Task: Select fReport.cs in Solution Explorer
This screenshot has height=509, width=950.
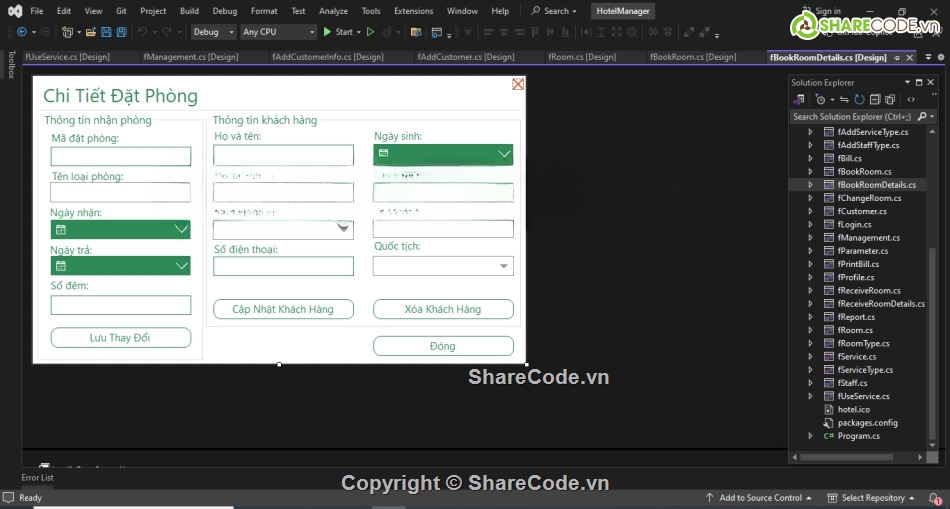Action: (856, 317)
